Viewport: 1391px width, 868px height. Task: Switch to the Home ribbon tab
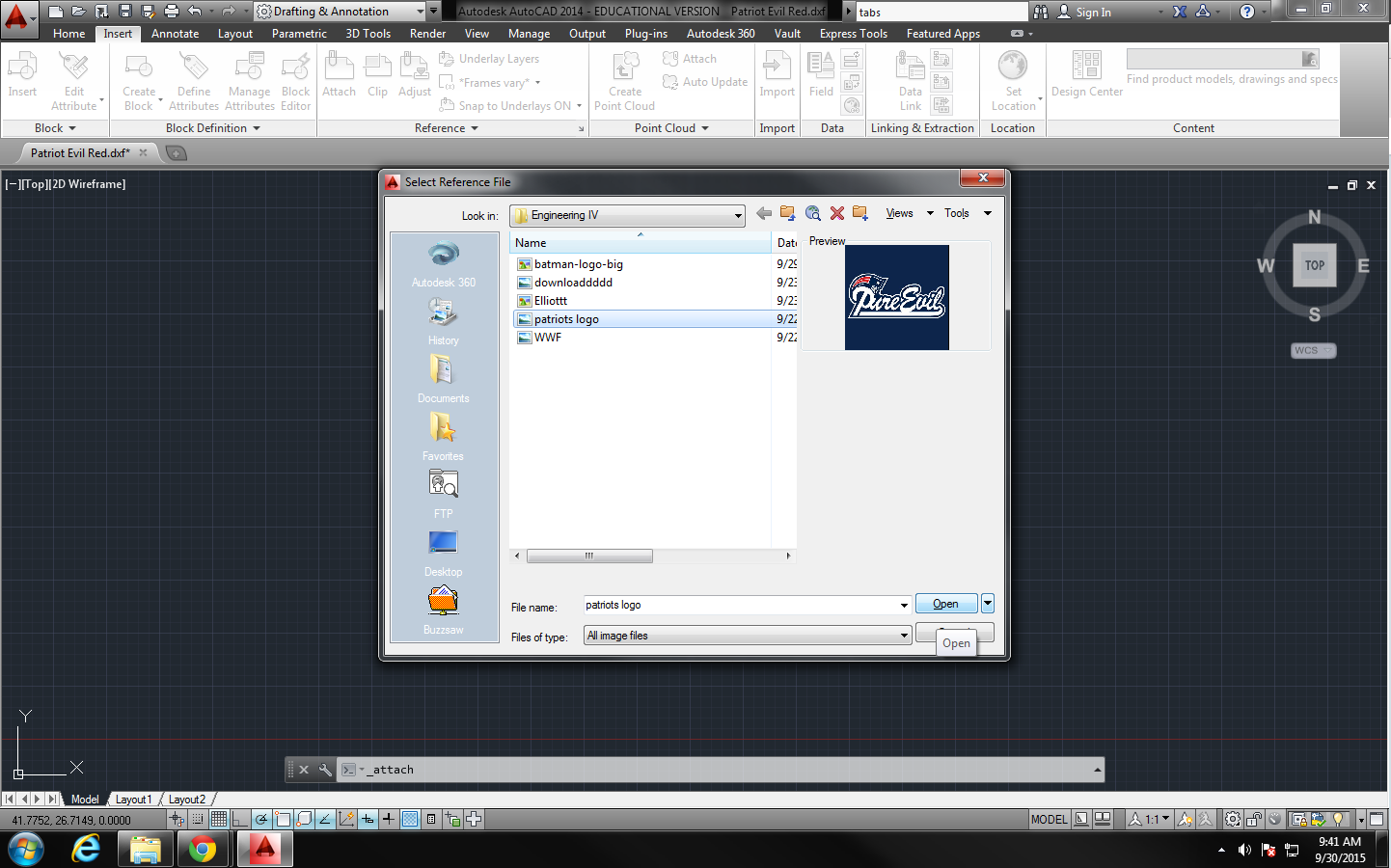pyautogui.click(x=68, y=34)
